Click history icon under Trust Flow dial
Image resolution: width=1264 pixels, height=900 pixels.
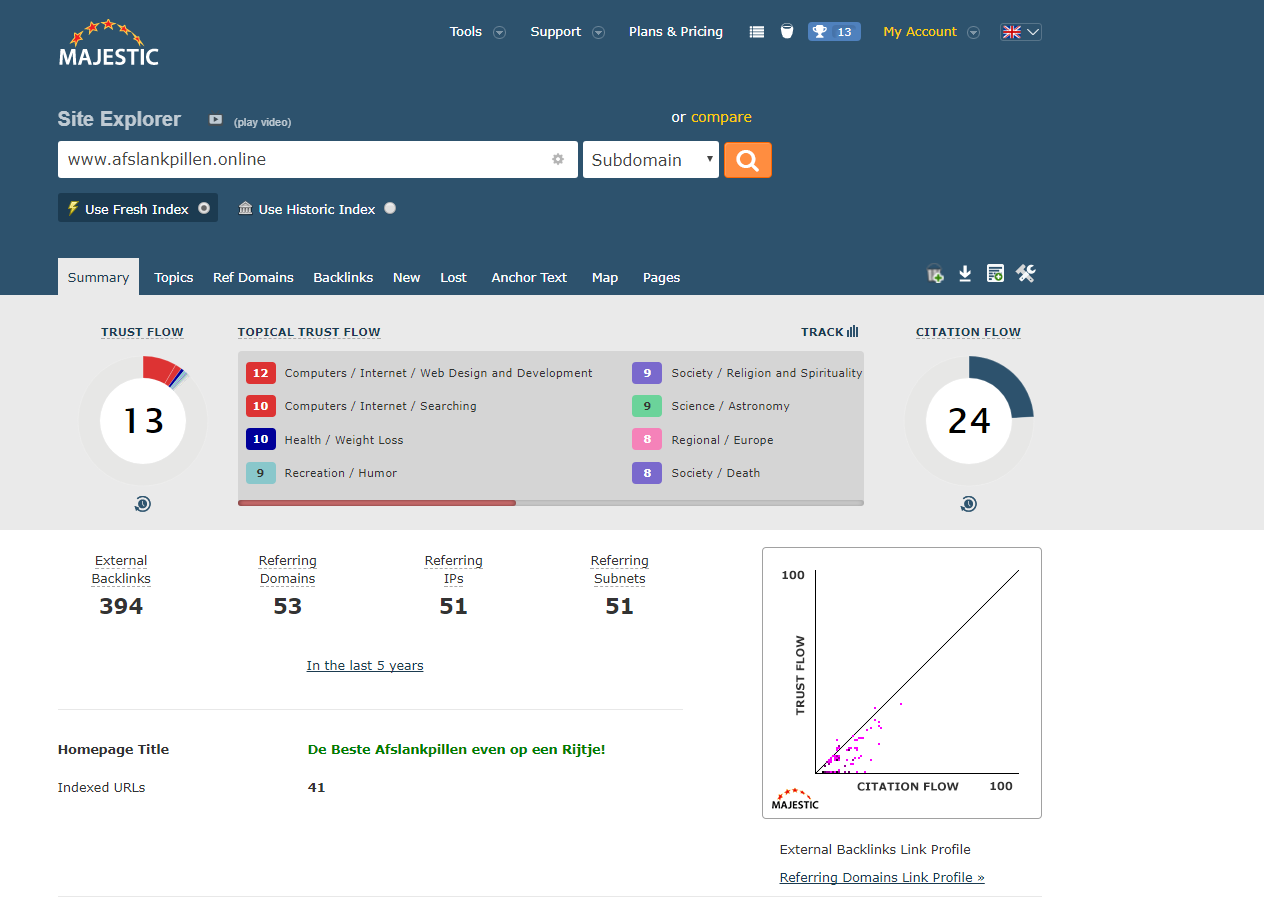pos(143,504)
